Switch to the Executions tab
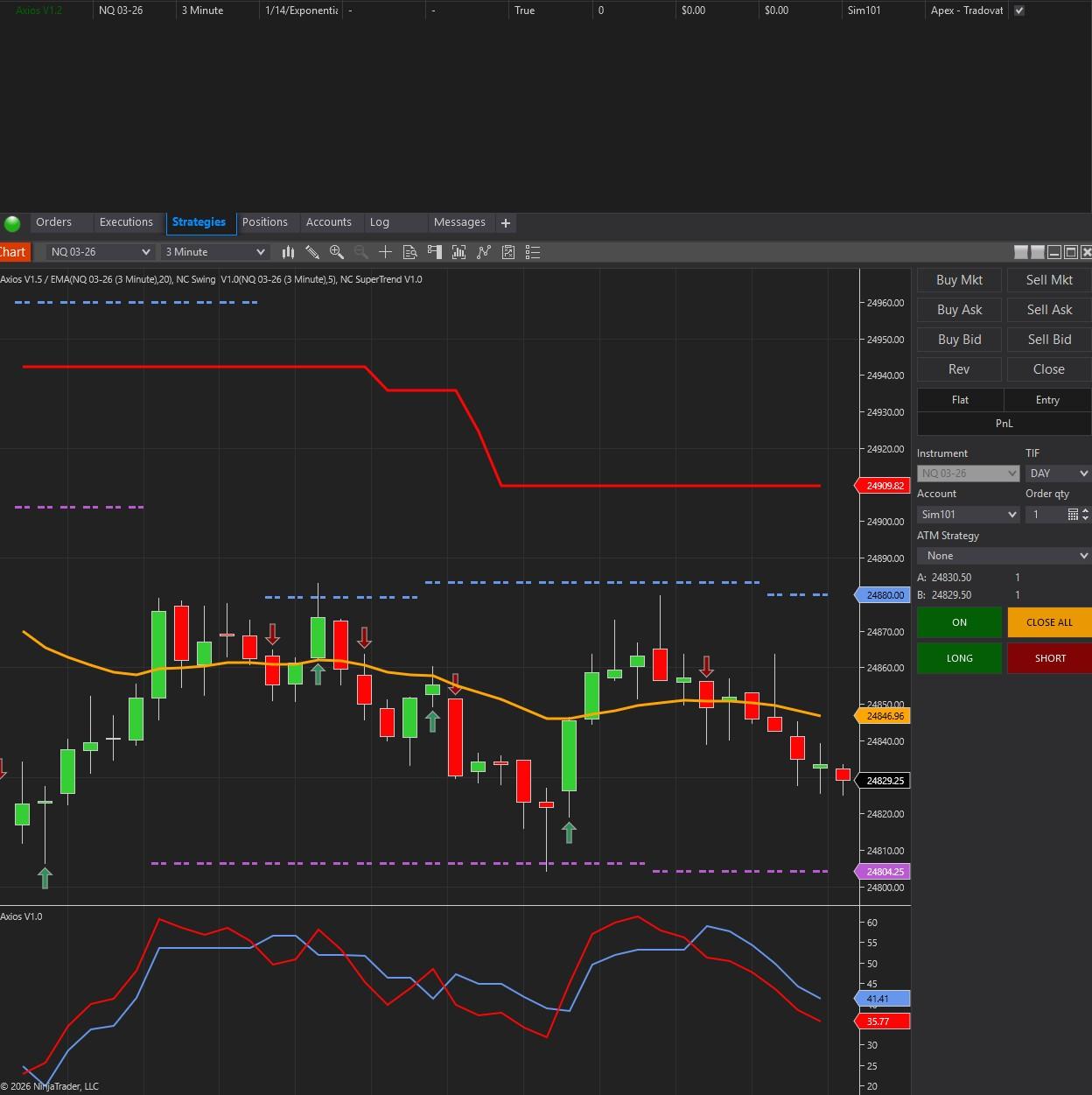 pos(126,222)
